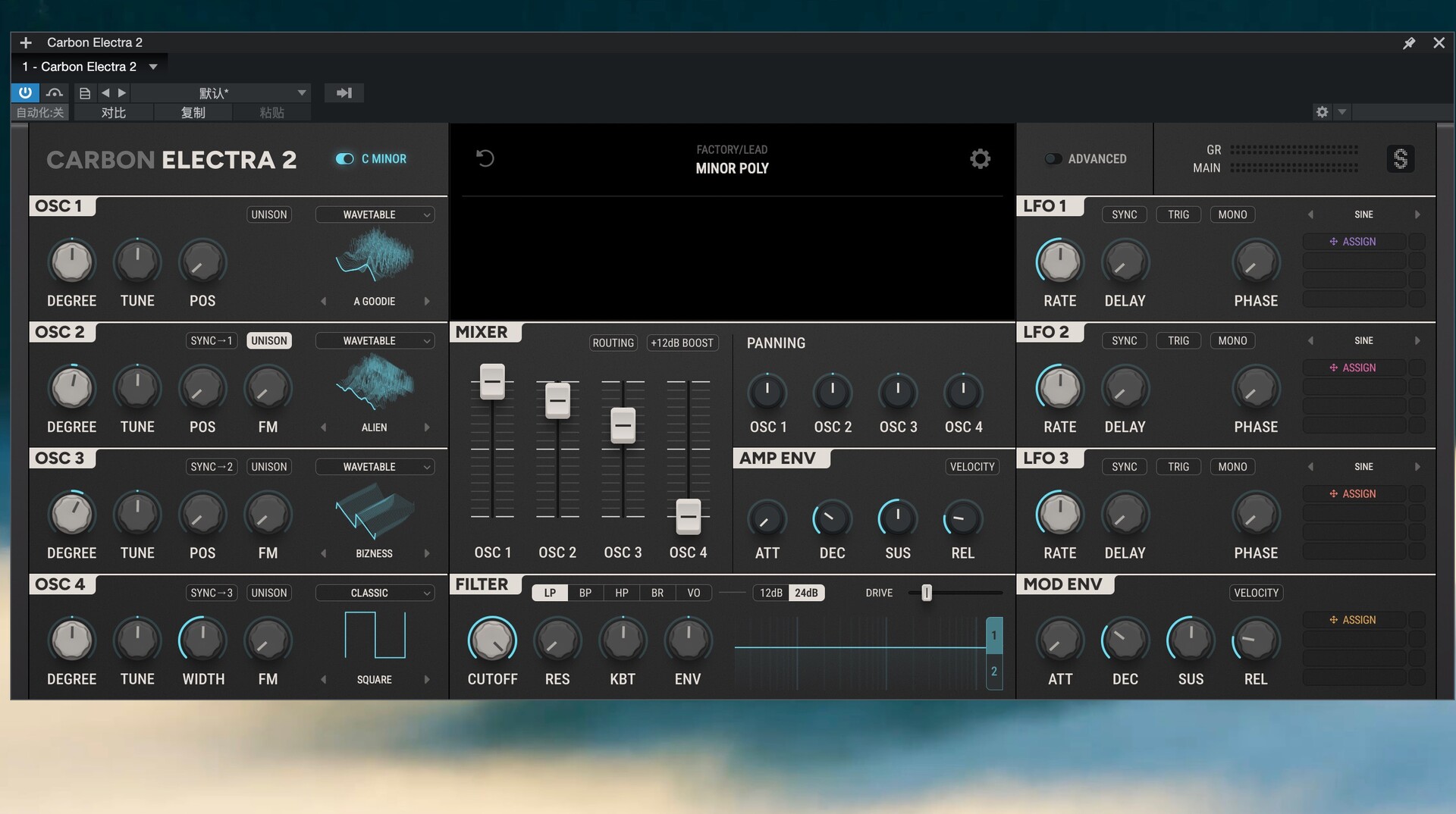Click the filter CUTOFF knob
Viewport: 1456px width, 814px height.
[492, 640]
